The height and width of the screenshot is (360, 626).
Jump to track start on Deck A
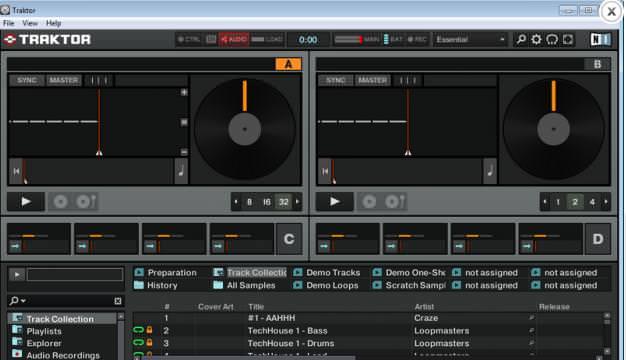tap(16, 171)
